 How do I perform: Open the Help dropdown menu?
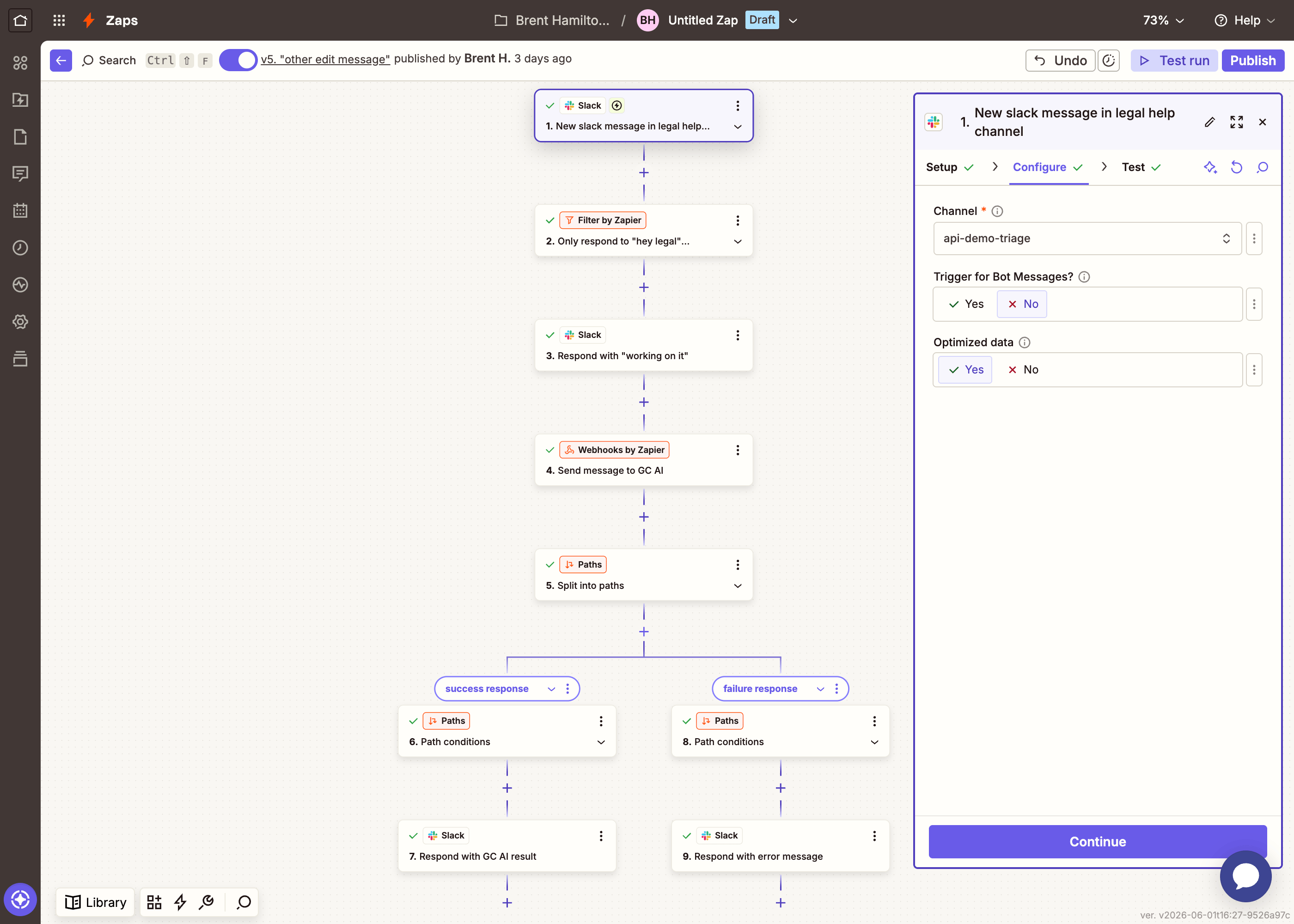click(x=1245, y=20)
